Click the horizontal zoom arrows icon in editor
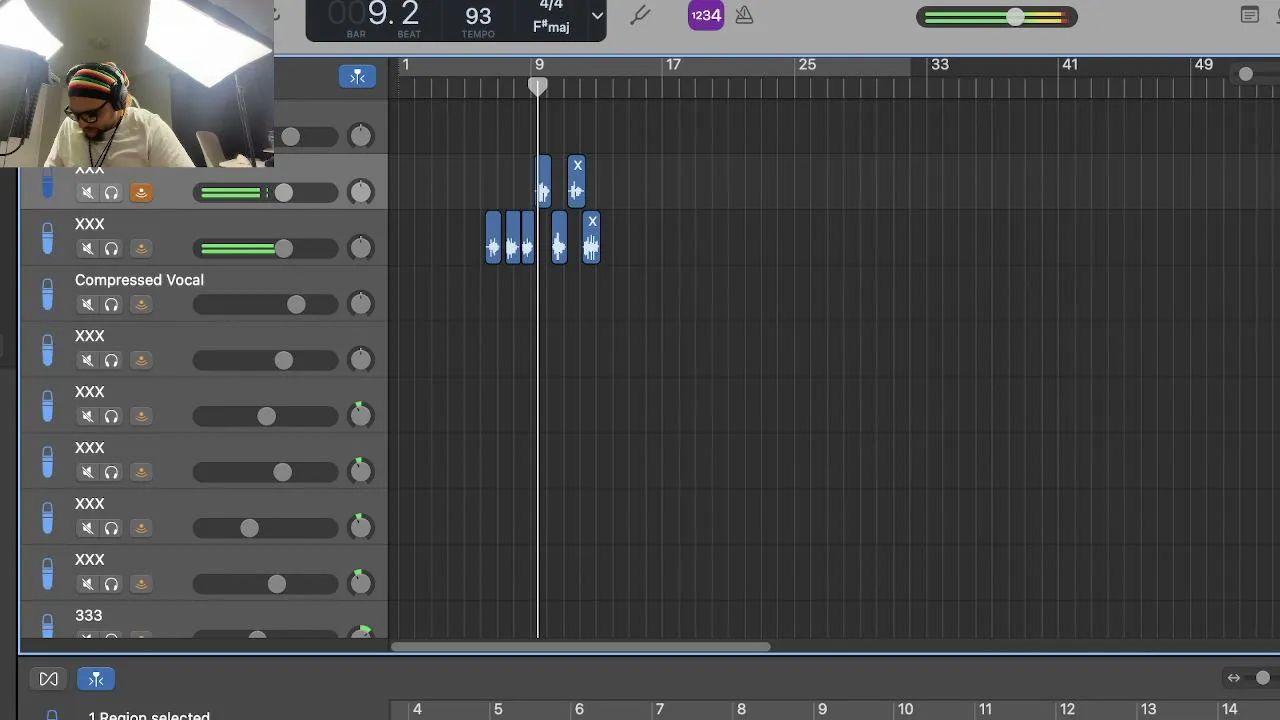1280x720 pixels. [x=1234, y=678]
